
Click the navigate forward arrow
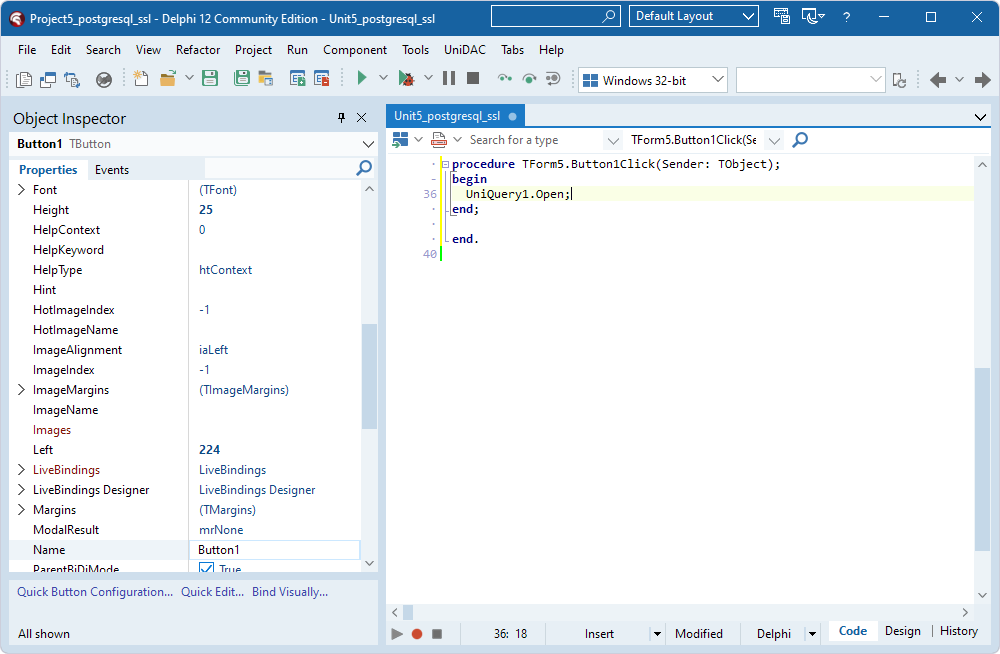pyautogui.click(x=982, y=80)
